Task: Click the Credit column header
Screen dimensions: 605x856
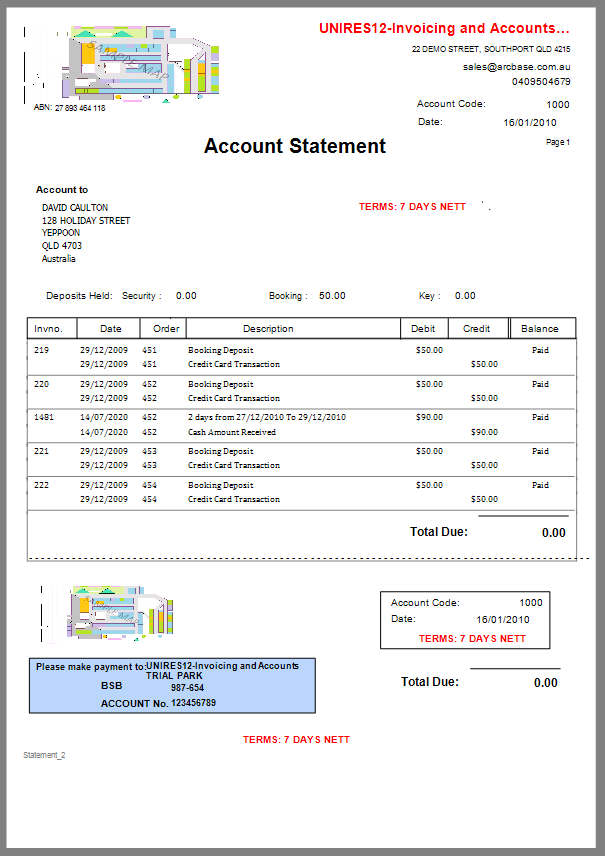Action: point(476,329)
